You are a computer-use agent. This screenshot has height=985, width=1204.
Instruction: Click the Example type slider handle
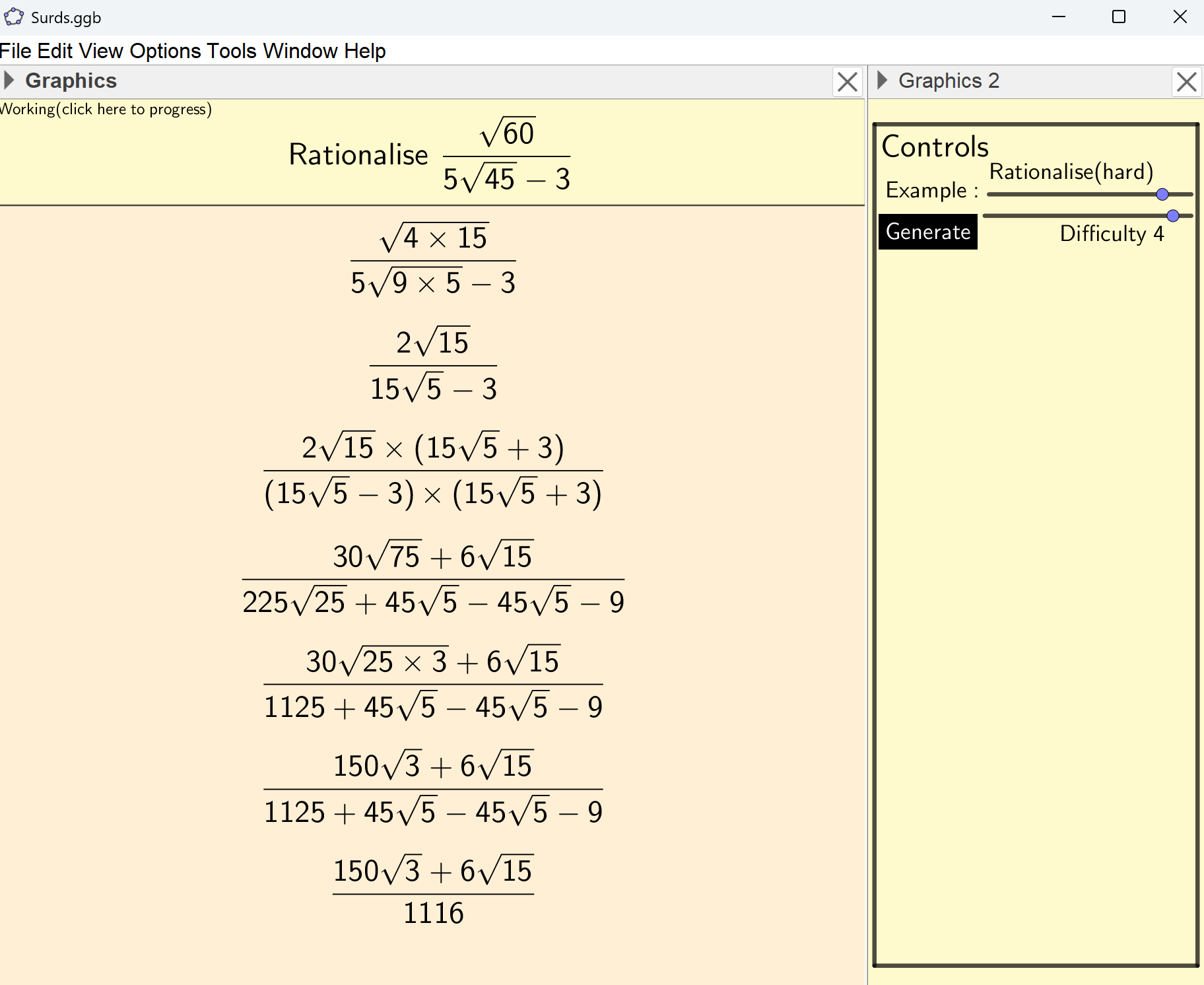pyautogui.click(x=1162, y=194)
